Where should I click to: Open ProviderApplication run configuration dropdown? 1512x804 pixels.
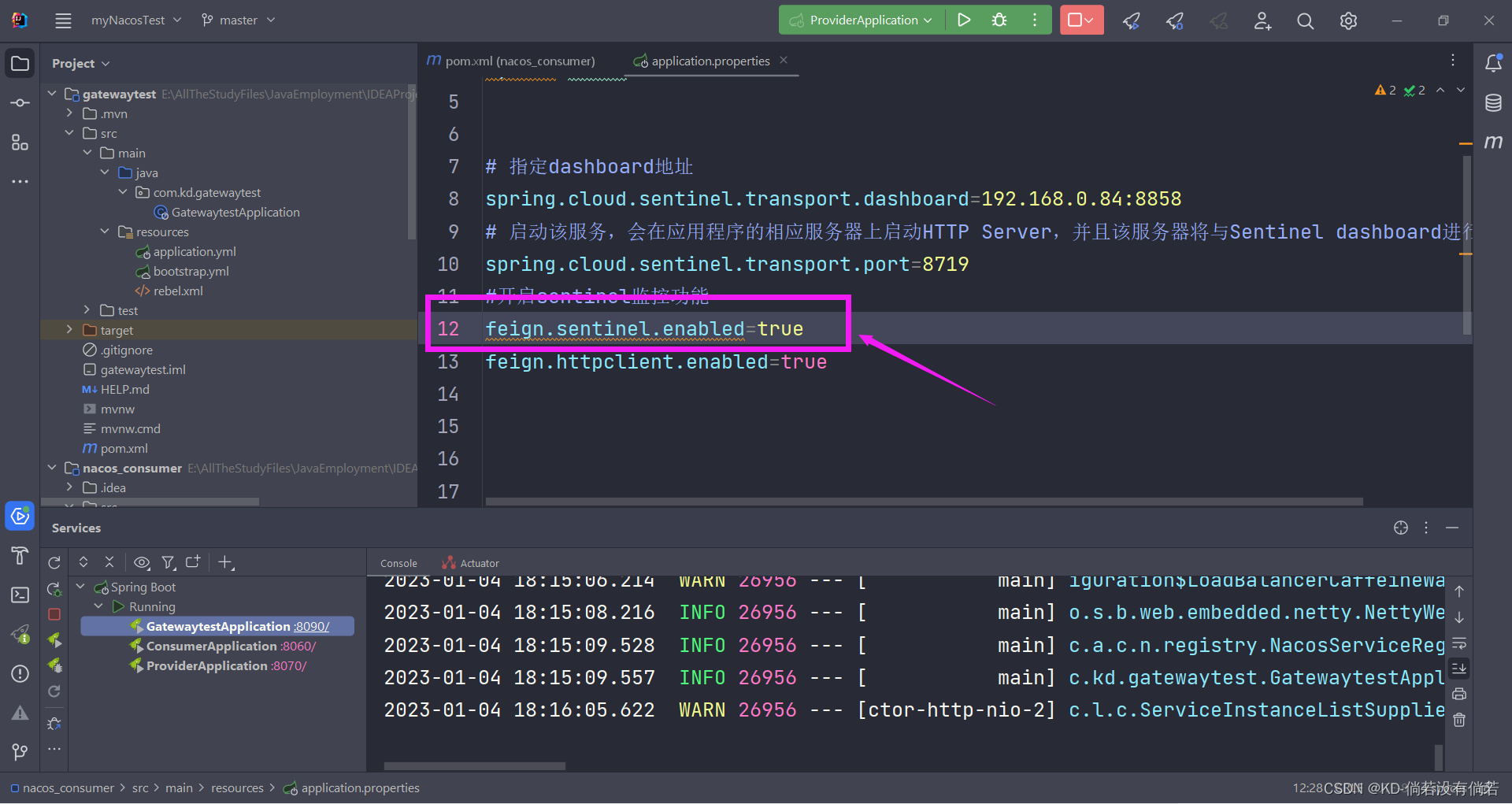click(862, 20)
